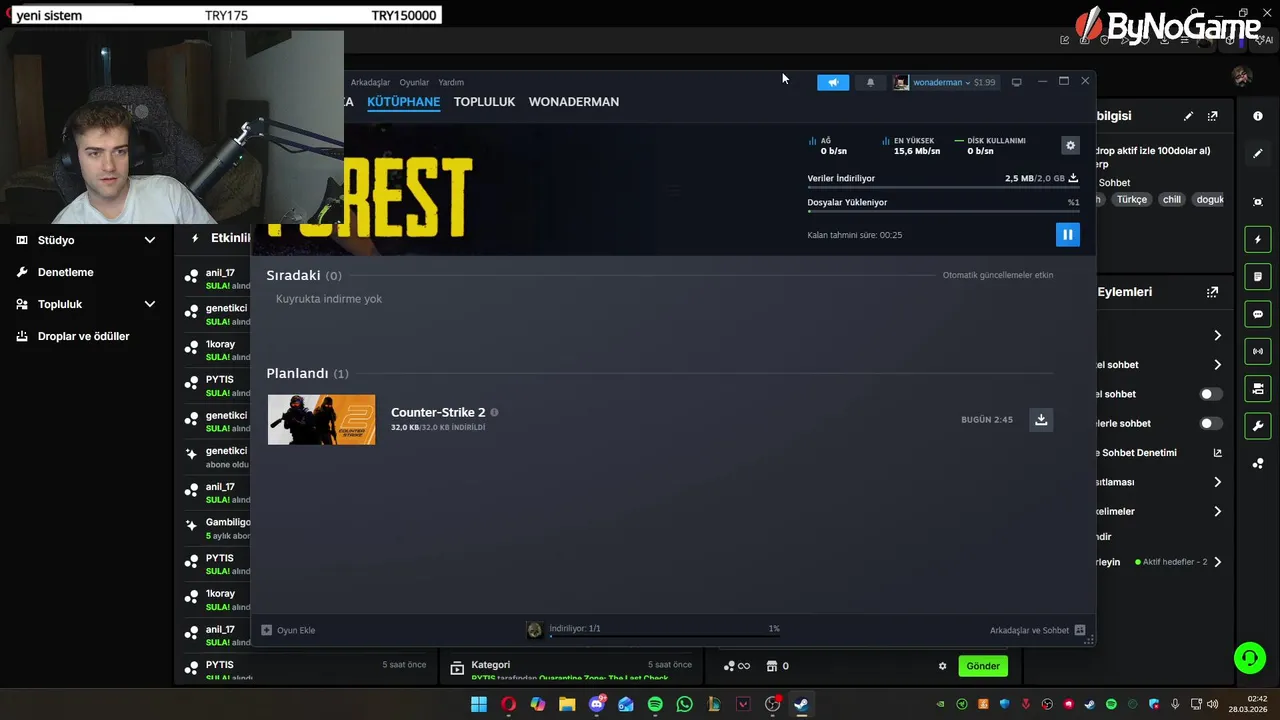Click the info icon in right toolbar
This screenshot has width=1280, height=720.
click(x=1258, y=116)
